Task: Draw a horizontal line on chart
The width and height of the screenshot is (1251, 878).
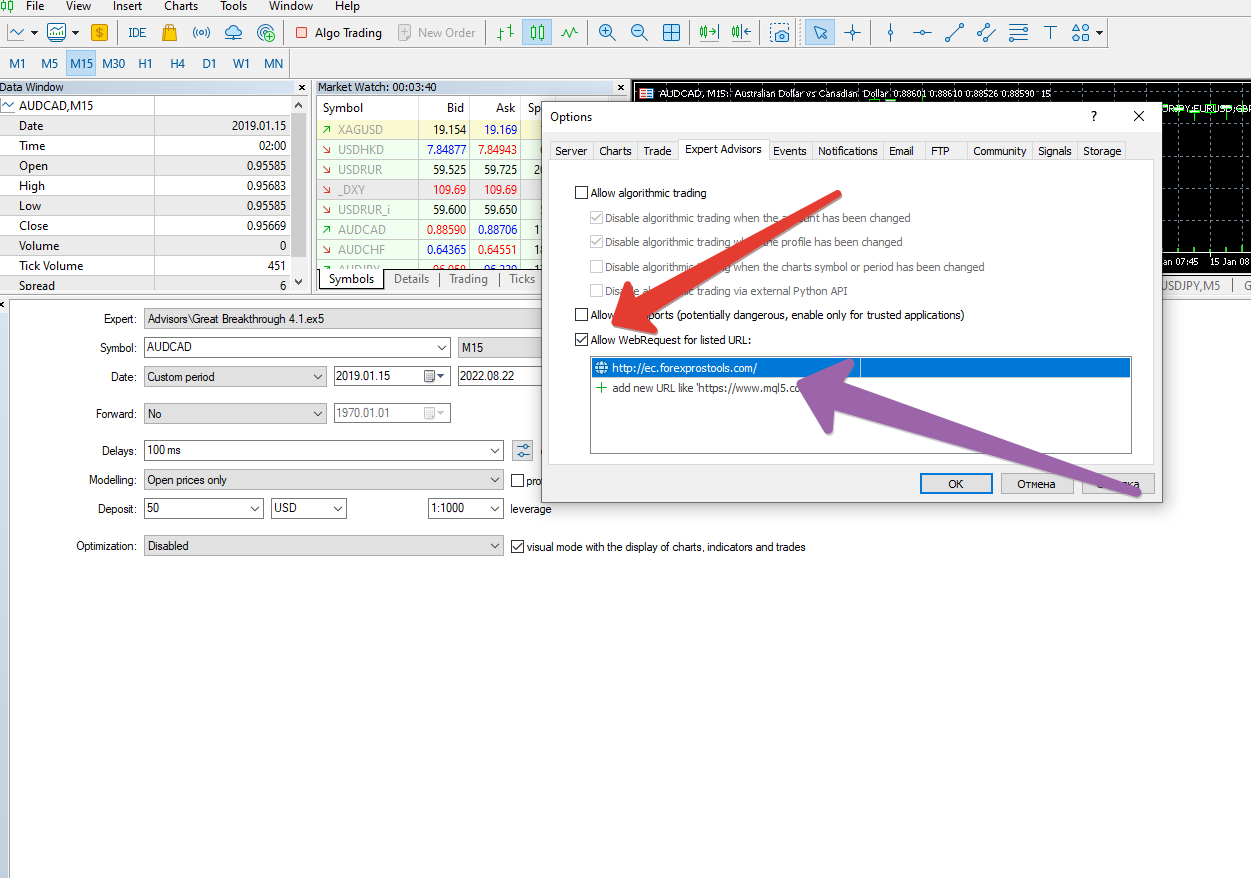Action: pos(922,32)
